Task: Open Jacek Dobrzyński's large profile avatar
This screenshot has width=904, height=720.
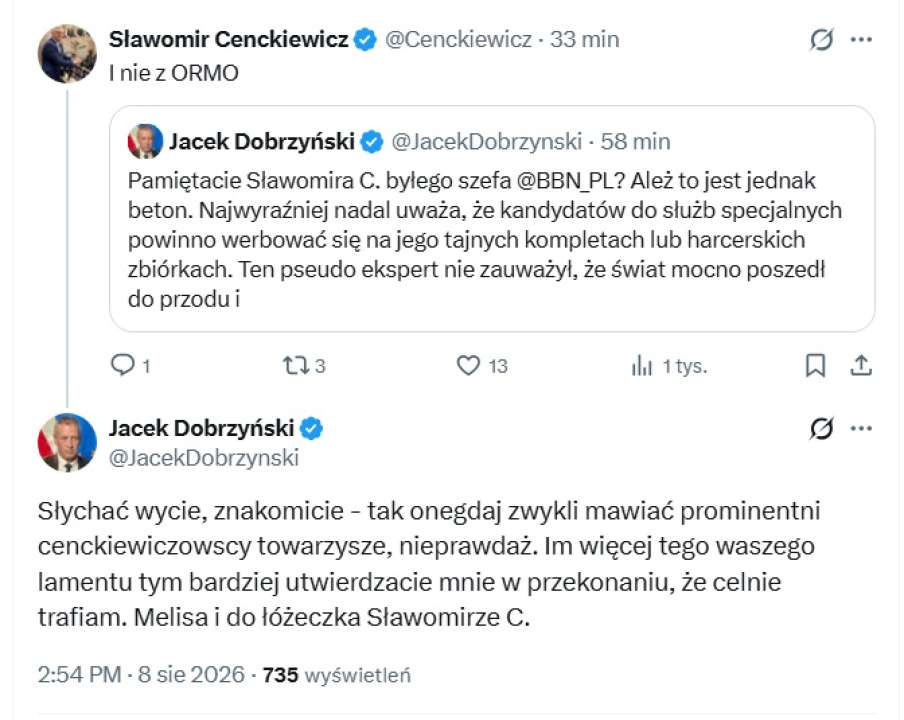Action: tap(67, 443)
